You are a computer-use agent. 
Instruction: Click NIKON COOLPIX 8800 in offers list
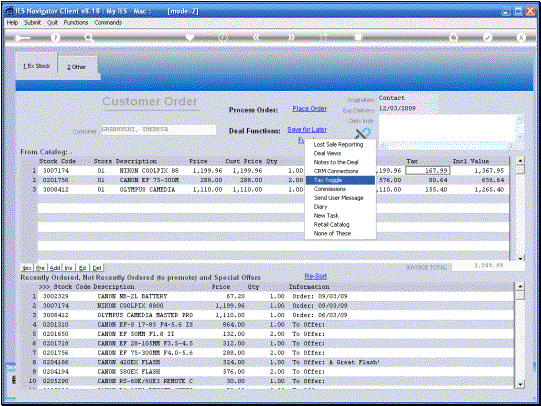point(130,306)
